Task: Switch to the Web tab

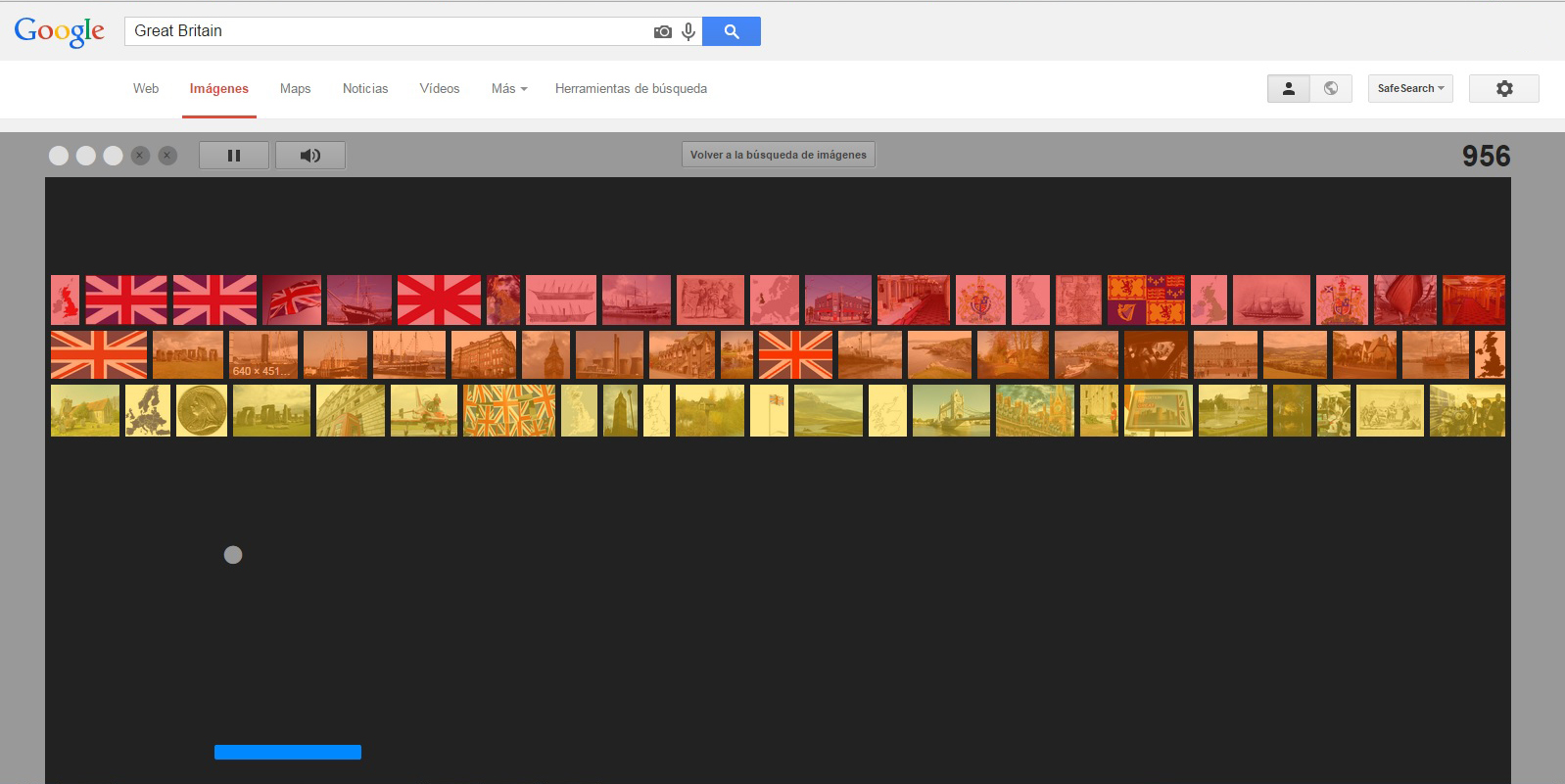Action: pyautogui.click(x=146, y=88)
